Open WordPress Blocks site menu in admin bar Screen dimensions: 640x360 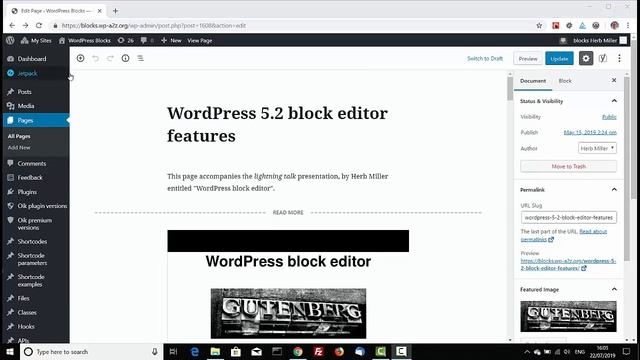(85, 40)
